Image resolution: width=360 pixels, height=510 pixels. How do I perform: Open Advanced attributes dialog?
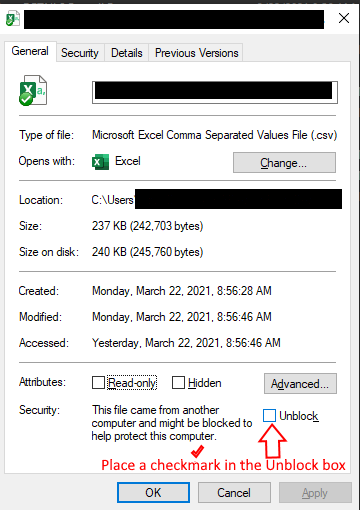point(300,384)
